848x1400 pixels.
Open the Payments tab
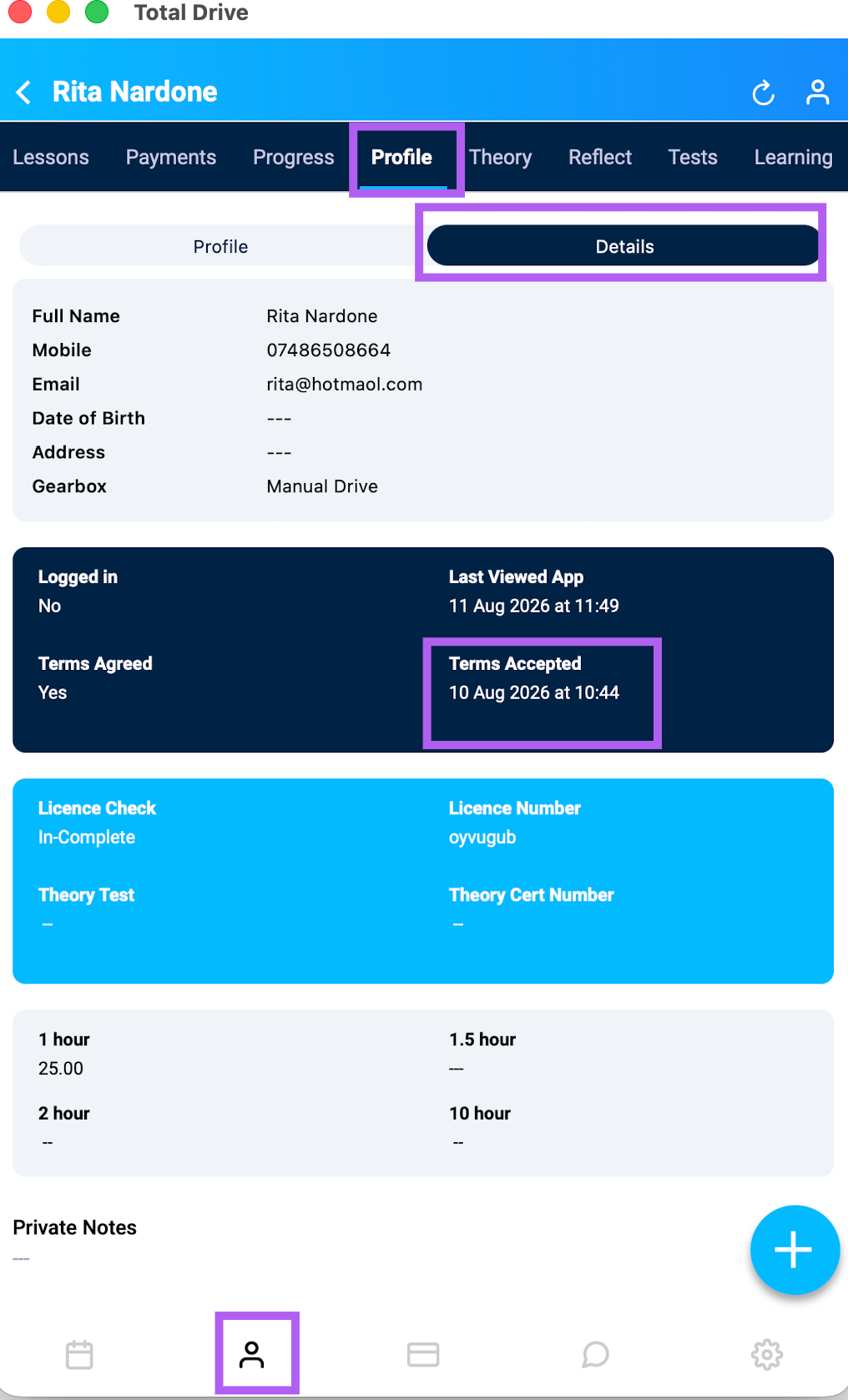point(171,157)
